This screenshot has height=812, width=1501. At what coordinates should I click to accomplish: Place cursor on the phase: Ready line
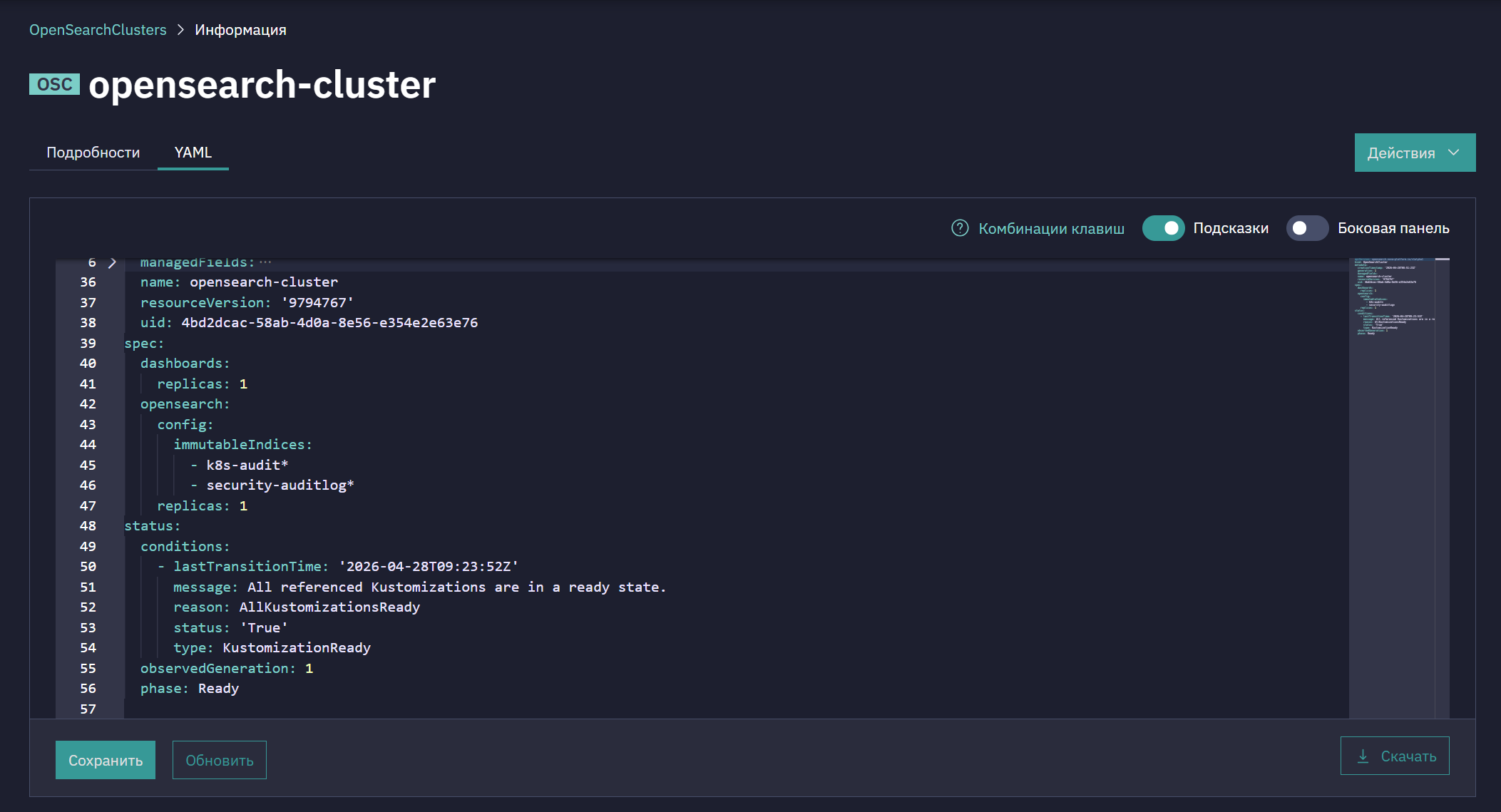pos(190,689)
